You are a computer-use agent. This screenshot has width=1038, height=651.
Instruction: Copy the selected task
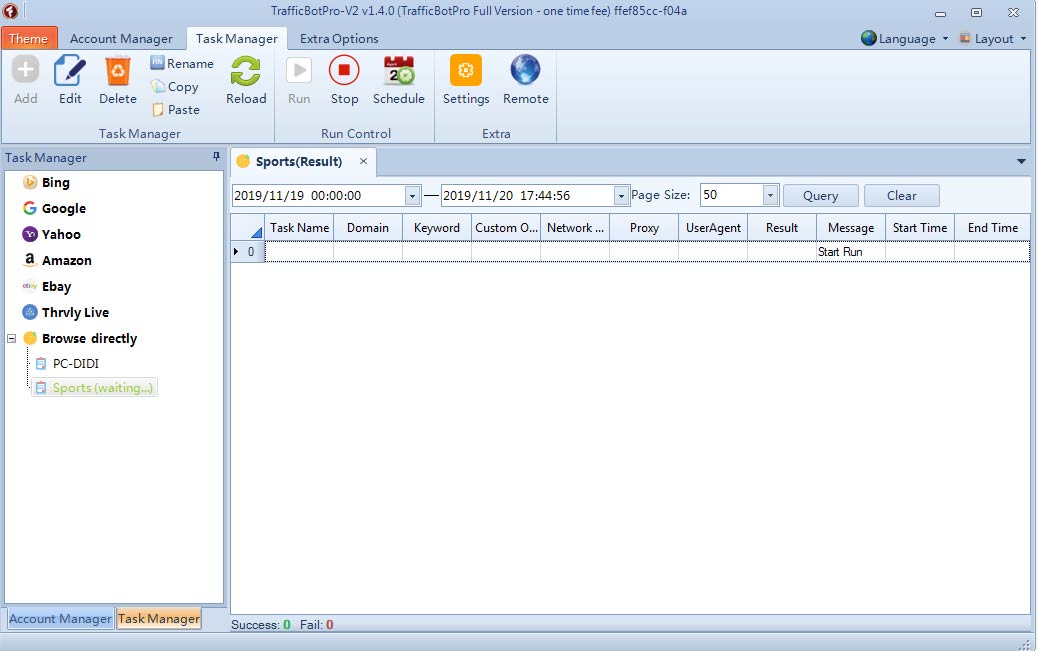[x=158, y=87]
